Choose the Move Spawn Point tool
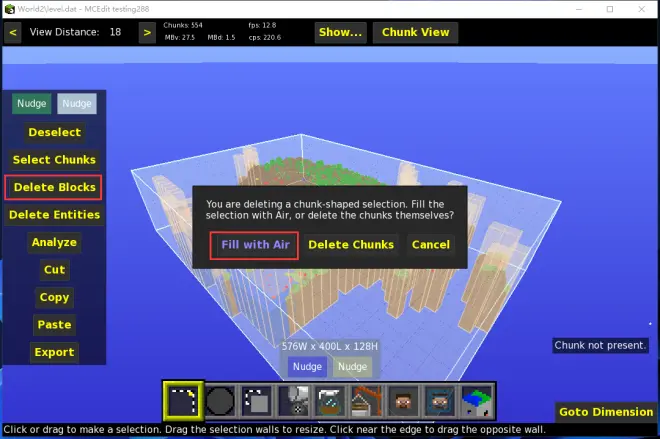This screenshot has height=439, width=660. tap(440, 401)
